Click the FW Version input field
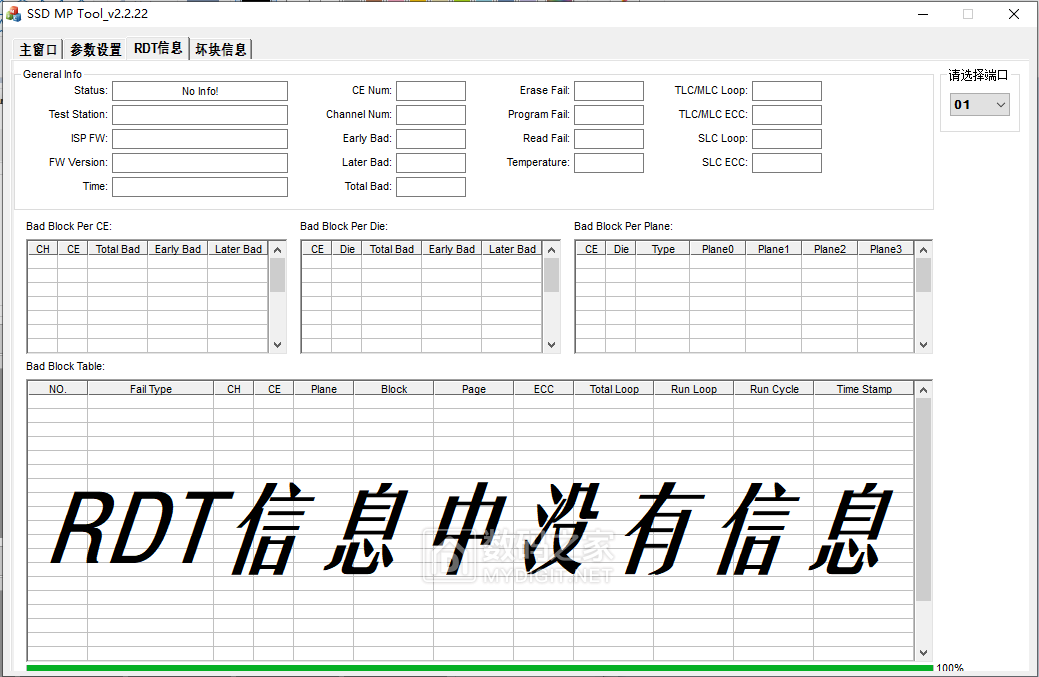Image resolution: width=1039 pixels, height=677 pixels. [x=200, y=163]
